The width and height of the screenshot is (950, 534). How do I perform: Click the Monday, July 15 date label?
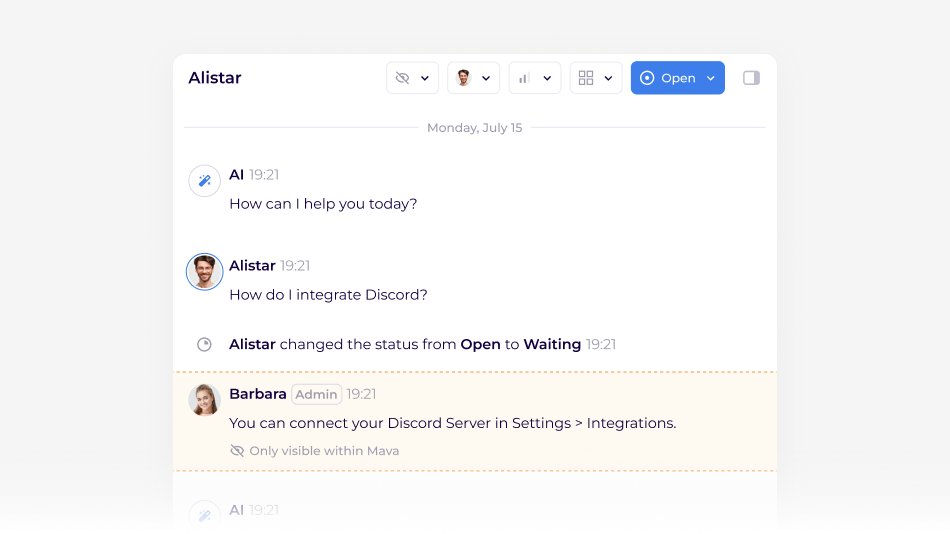(474, 128)
